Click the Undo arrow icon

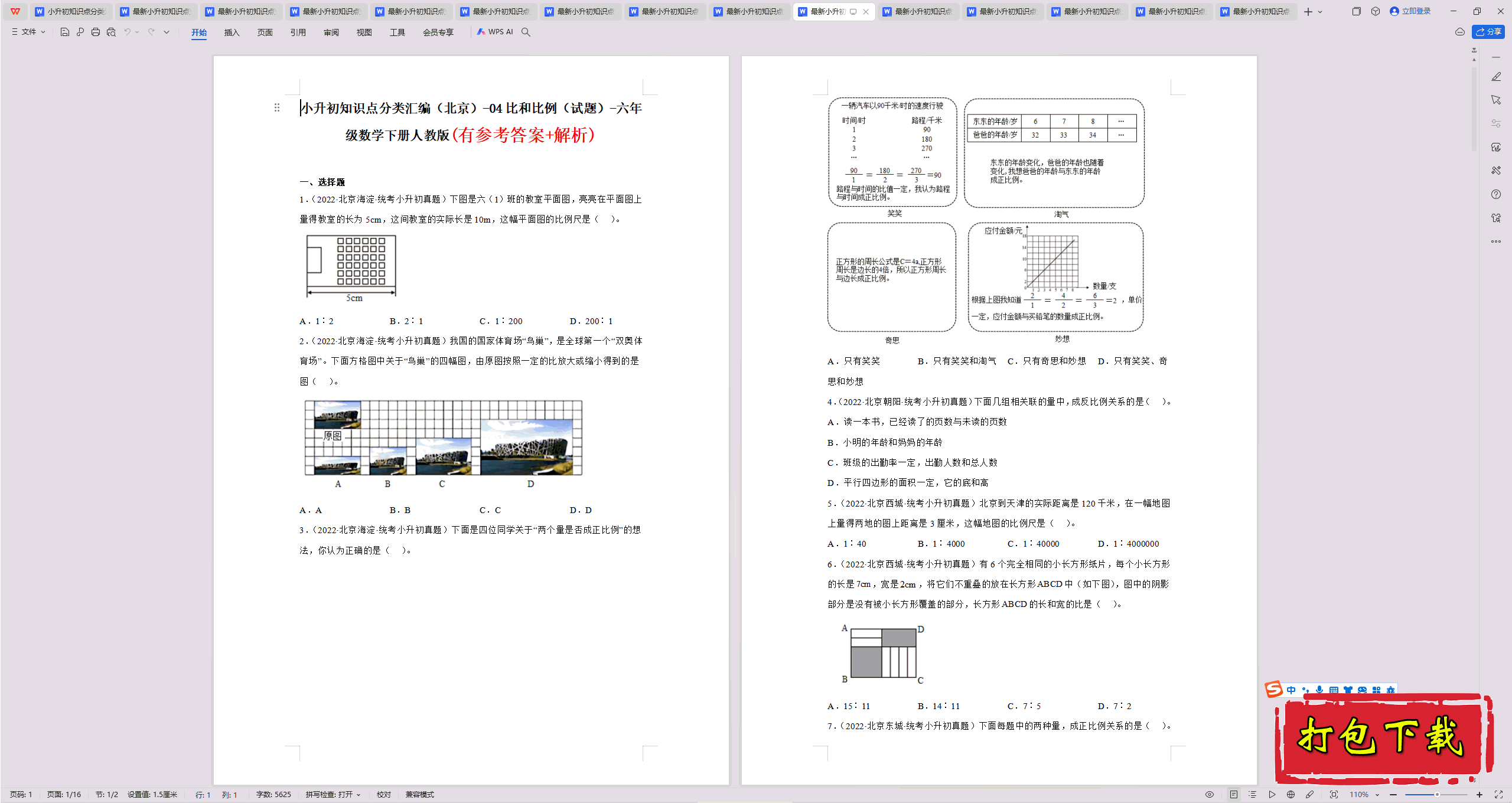click(127, 32)
